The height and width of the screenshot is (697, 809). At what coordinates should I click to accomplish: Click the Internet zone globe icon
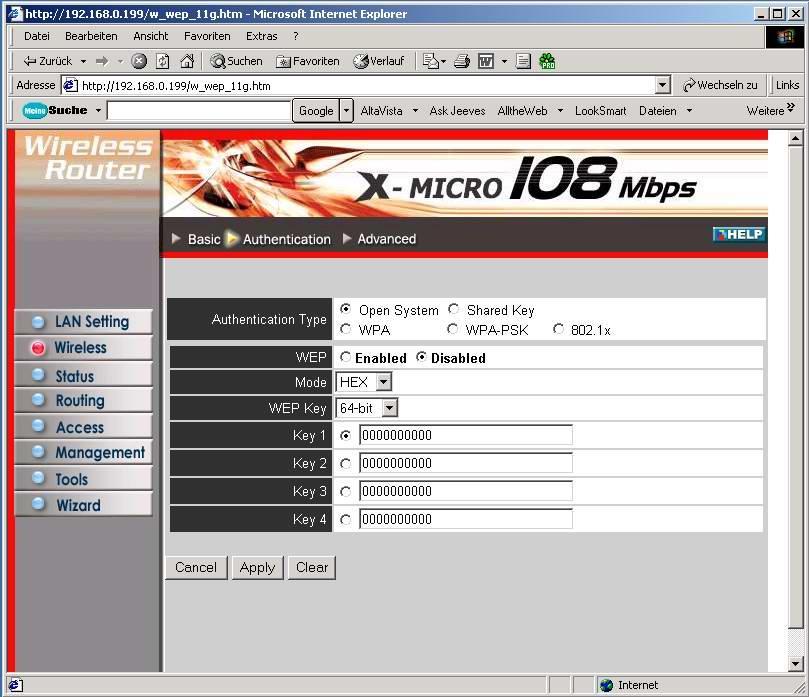(x=606, y=685)
